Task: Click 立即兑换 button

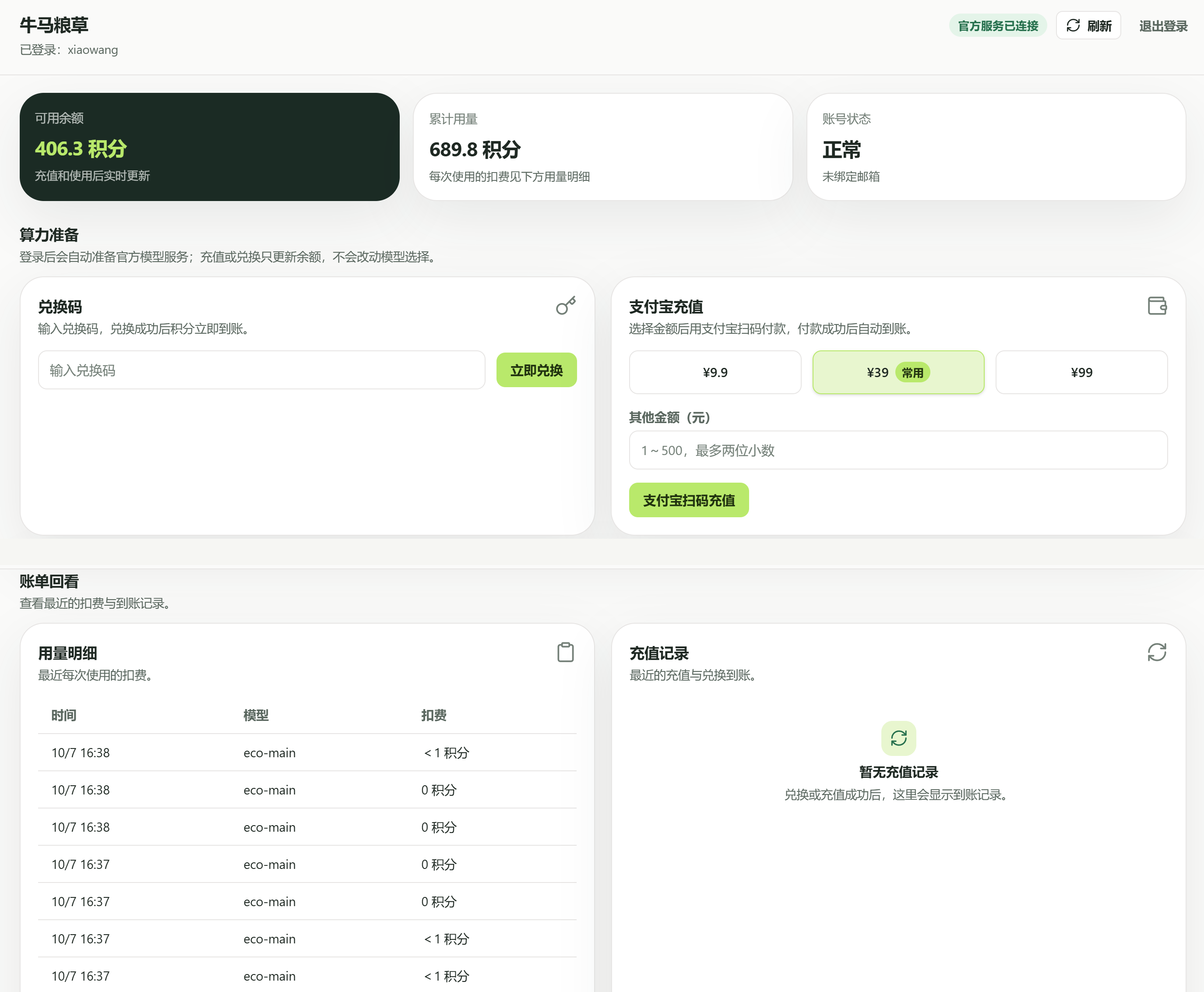Action: 536,370
